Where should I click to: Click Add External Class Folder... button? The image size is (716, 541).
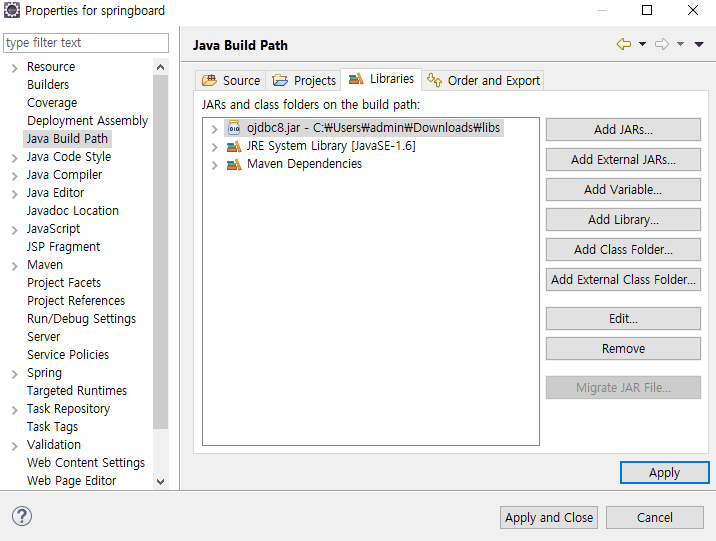click(623, 279)
